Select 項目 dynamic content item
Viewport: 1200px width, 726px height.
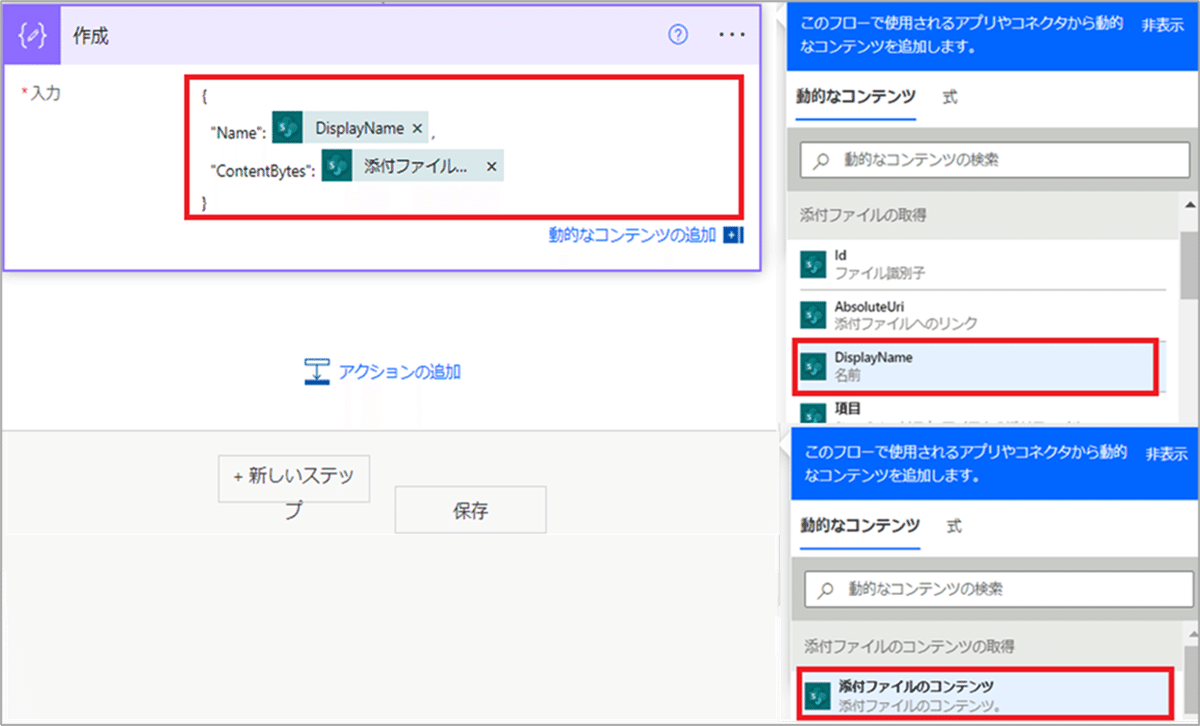pyautogui.click(x=981, y=410)
